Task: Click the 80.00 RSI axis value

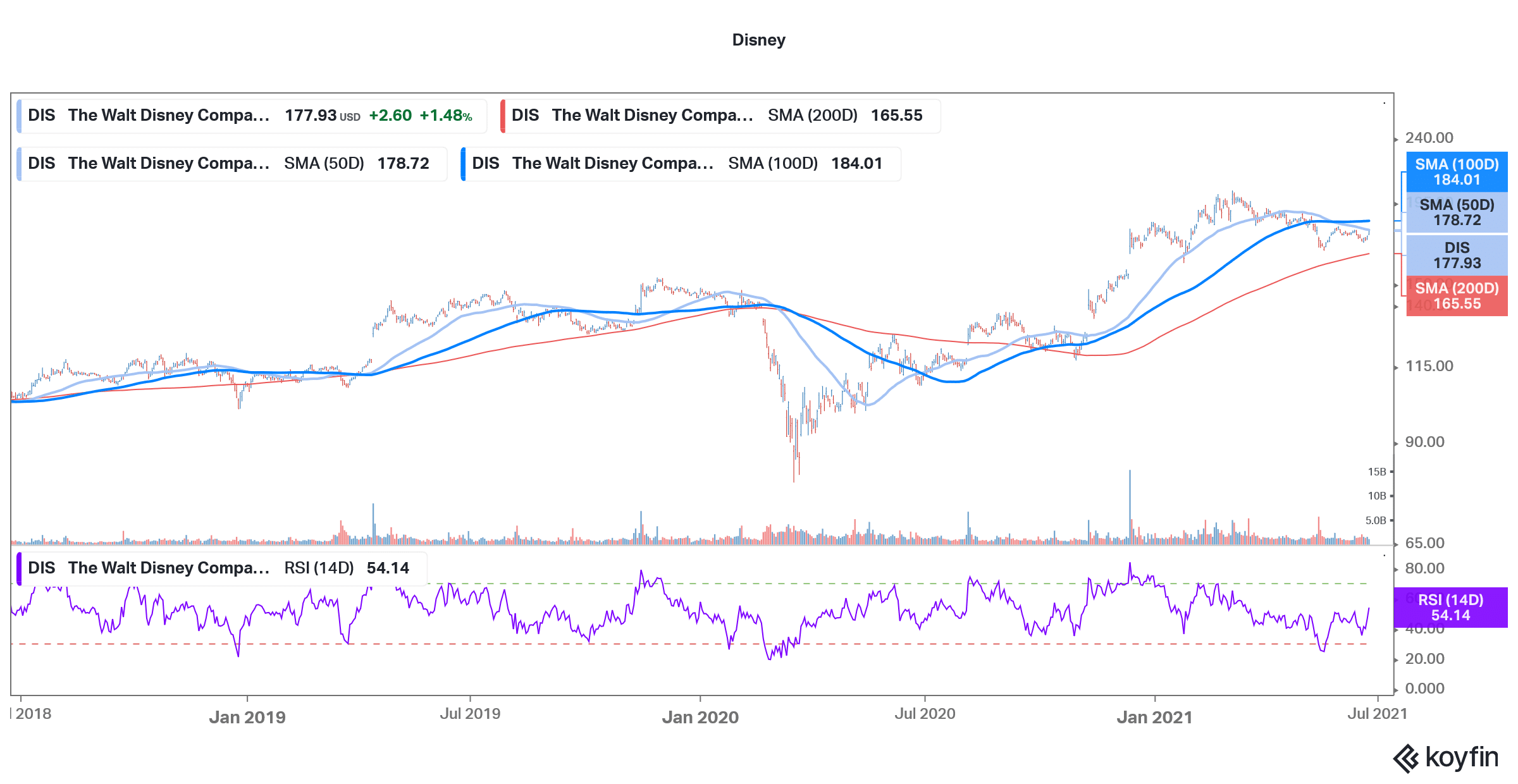Action: pyautogui.click(x=1424, y=568)
